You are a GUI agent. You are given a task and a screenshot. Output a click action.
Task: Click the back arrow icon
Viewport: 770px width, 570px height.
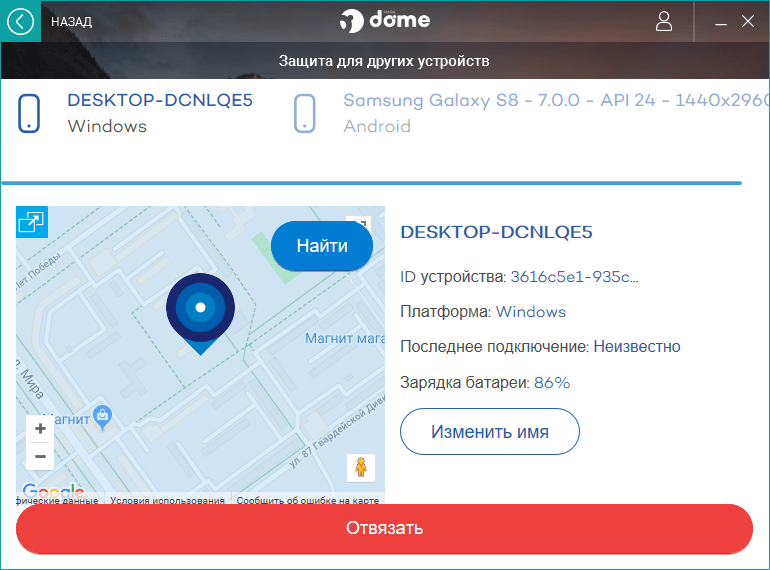20,22
